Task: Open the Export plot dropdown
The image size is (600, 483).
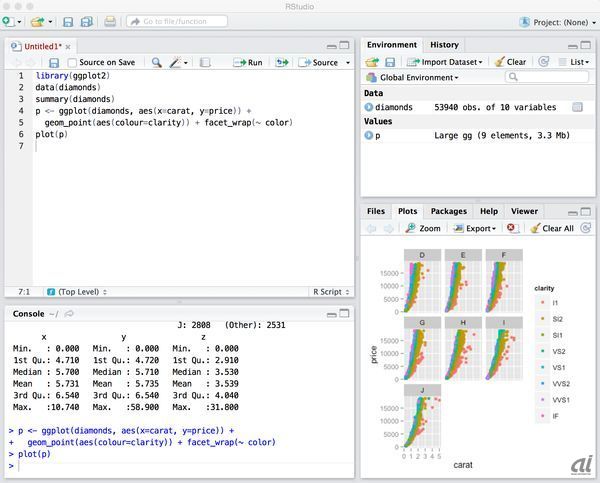Action: point(482,228)
